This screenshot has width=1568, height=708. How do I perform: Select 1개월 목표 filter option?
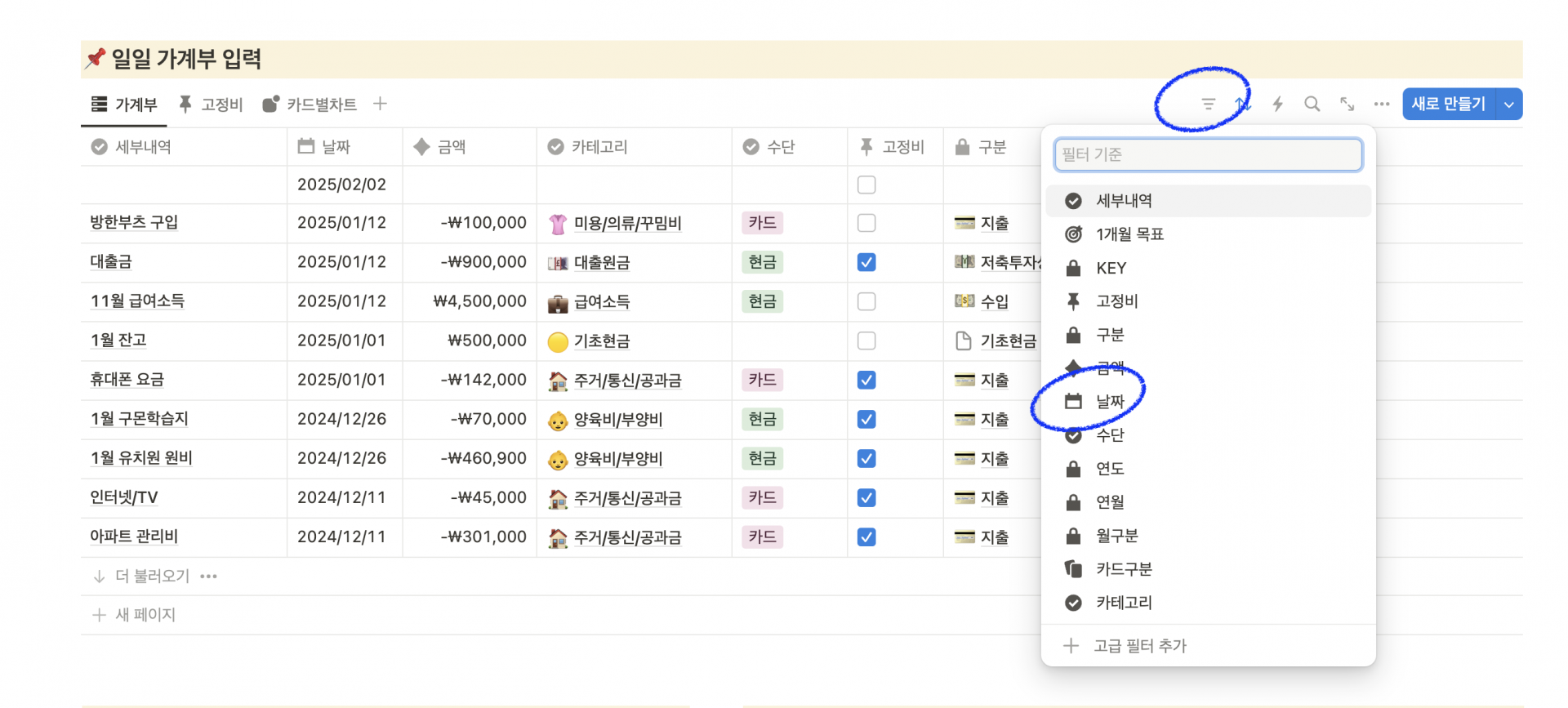click(1208, 234)
